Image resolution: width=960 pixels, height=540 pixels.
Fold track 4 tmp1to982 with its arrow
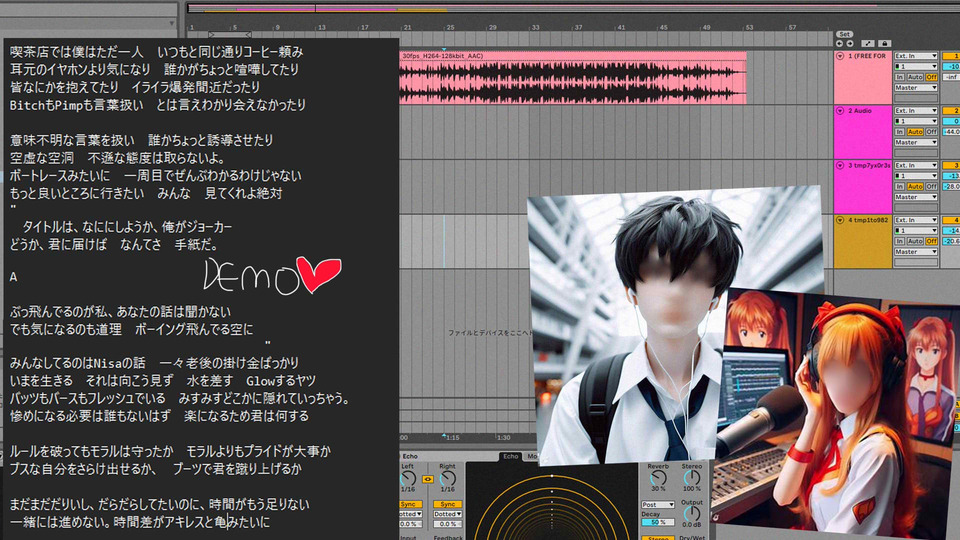pos(840,220)
